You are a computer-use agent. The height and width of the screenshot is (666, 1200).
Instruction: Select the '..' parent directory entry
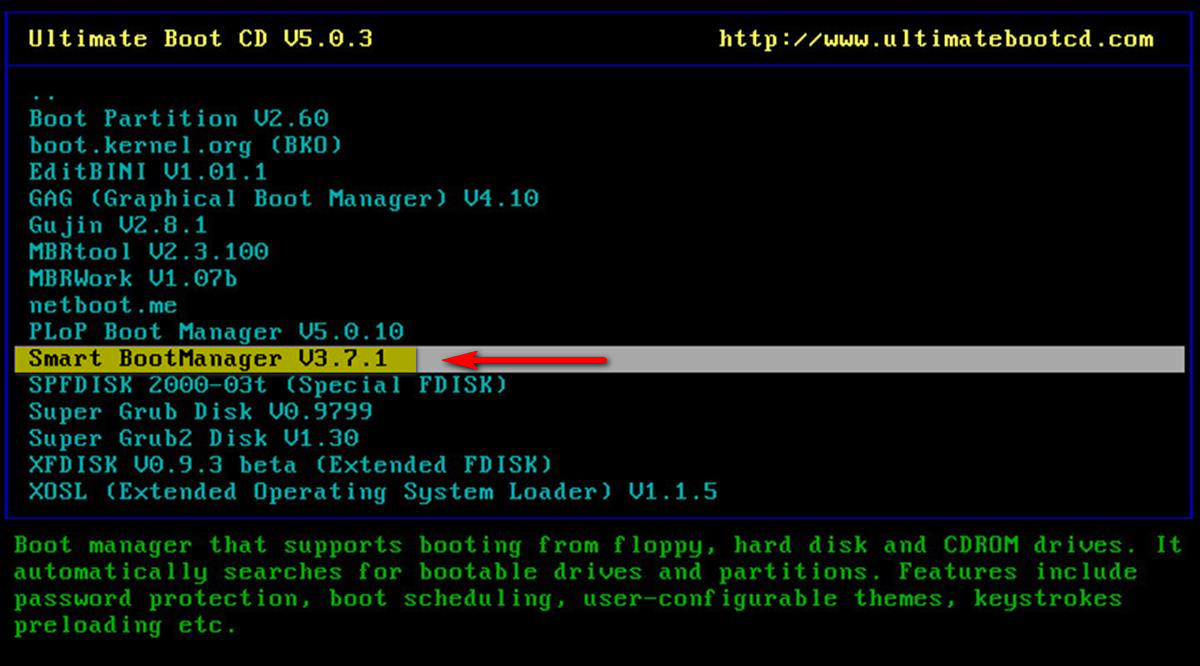point(42,96)
